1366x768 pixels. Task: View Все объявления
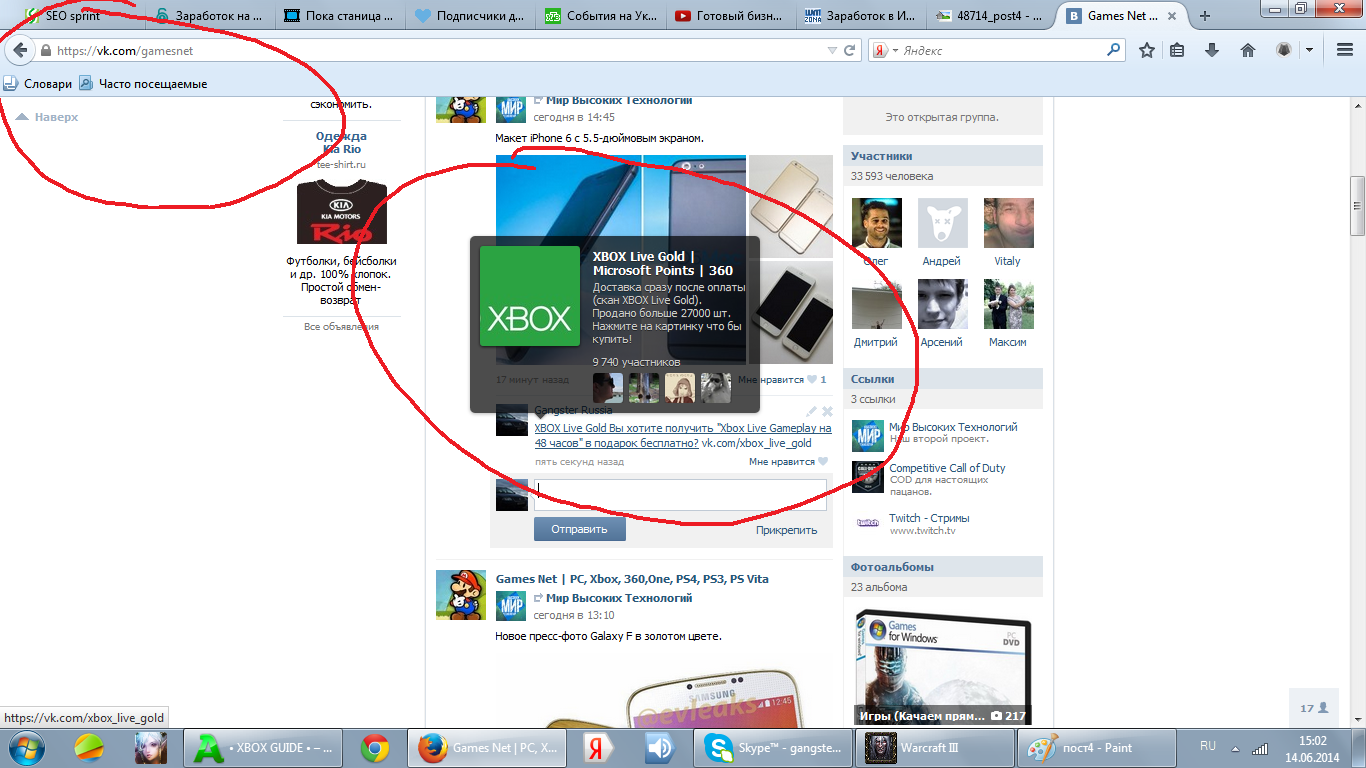point(341,326)
